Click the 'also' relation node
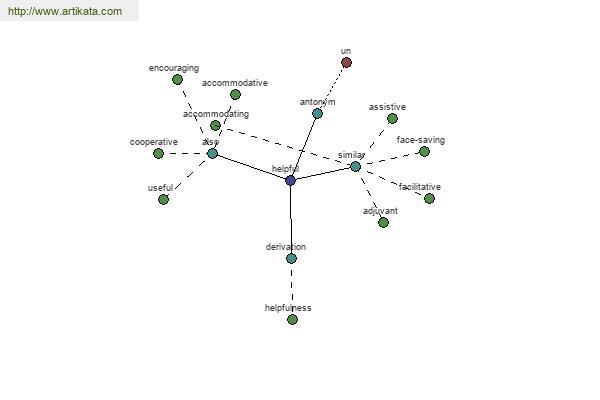600x400 pixels. (x=212, y=154)
